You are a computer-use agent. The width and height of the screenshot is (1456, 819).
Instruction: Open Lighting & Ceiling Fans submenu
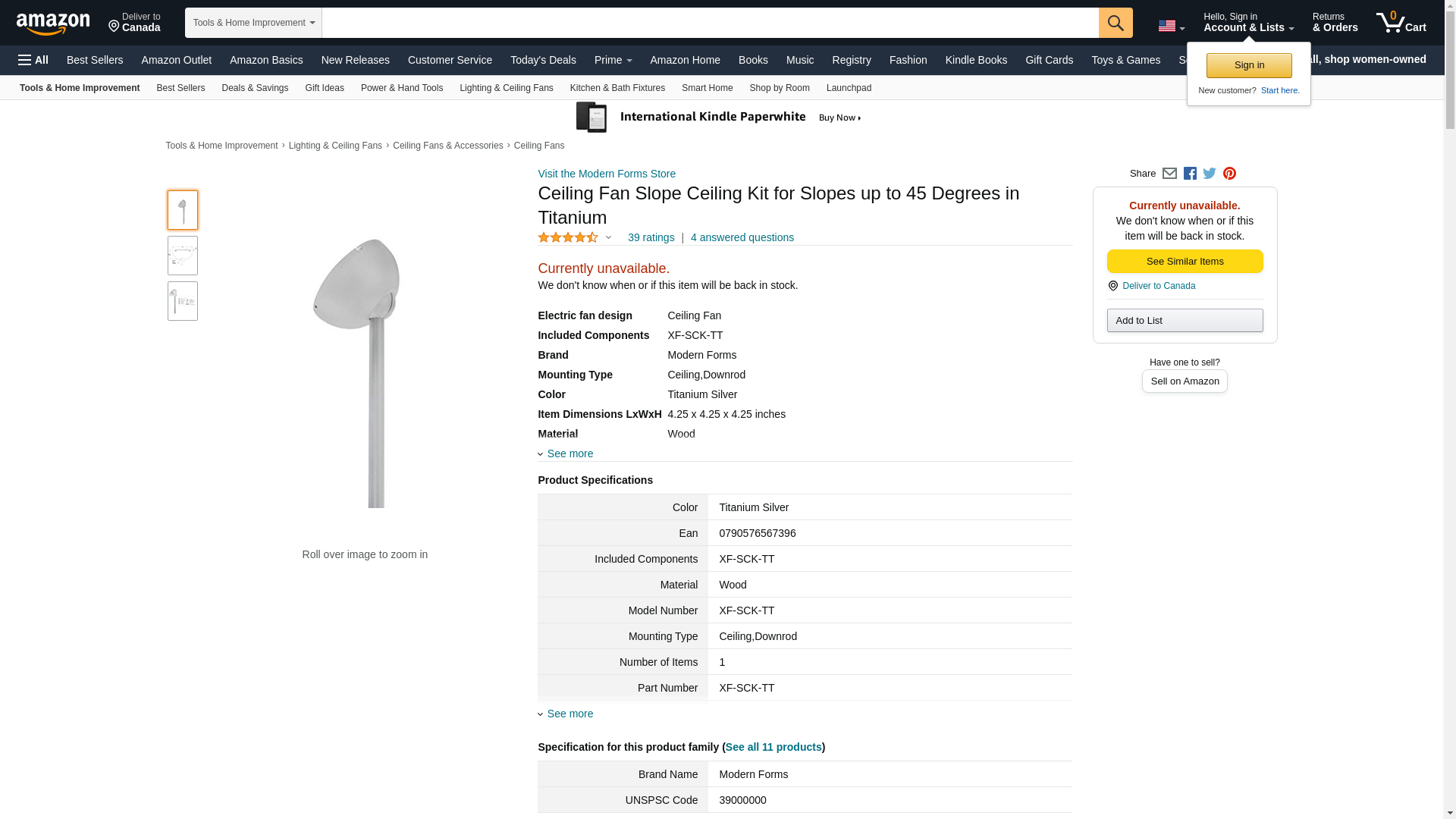506,88
